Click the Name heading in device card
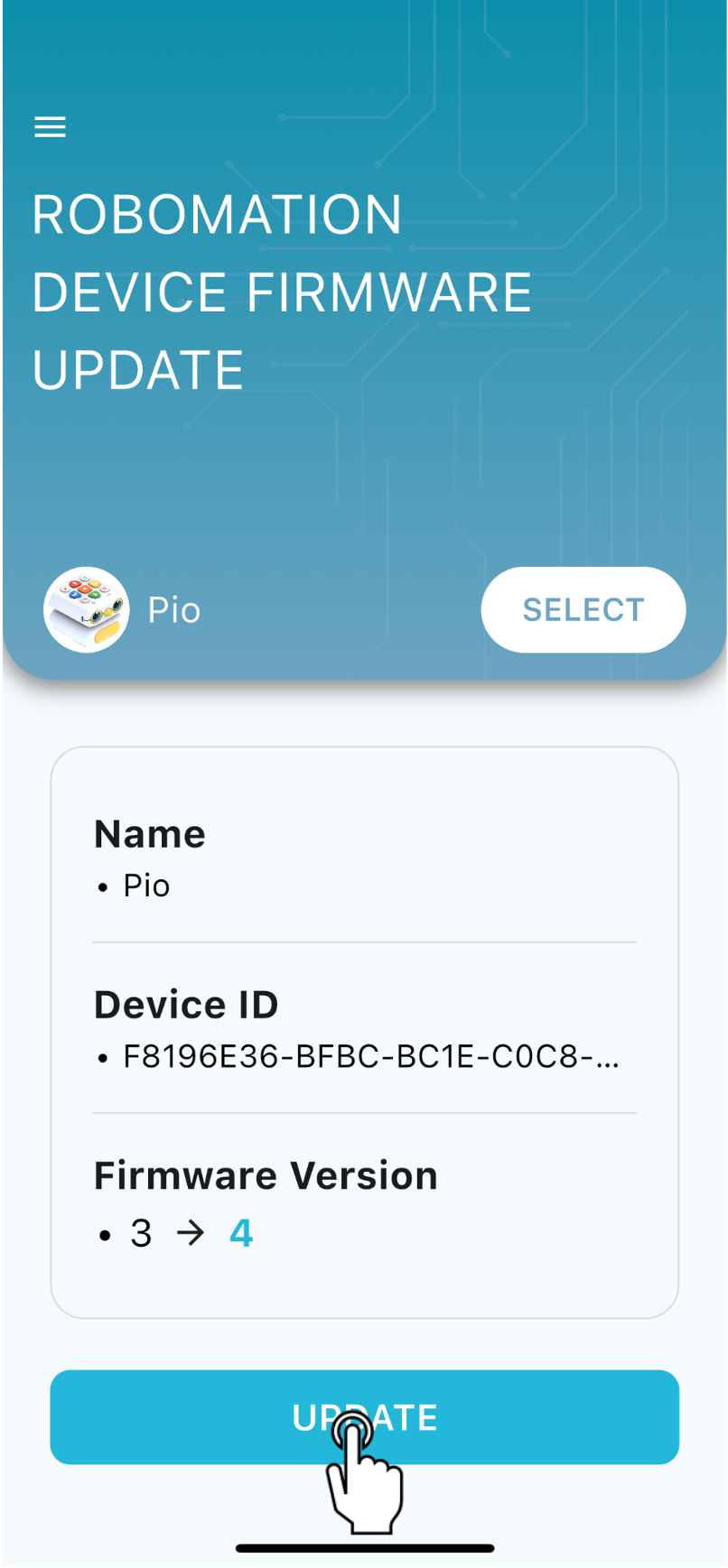The width and height of the screenshot is (728, 1568). 150,834
